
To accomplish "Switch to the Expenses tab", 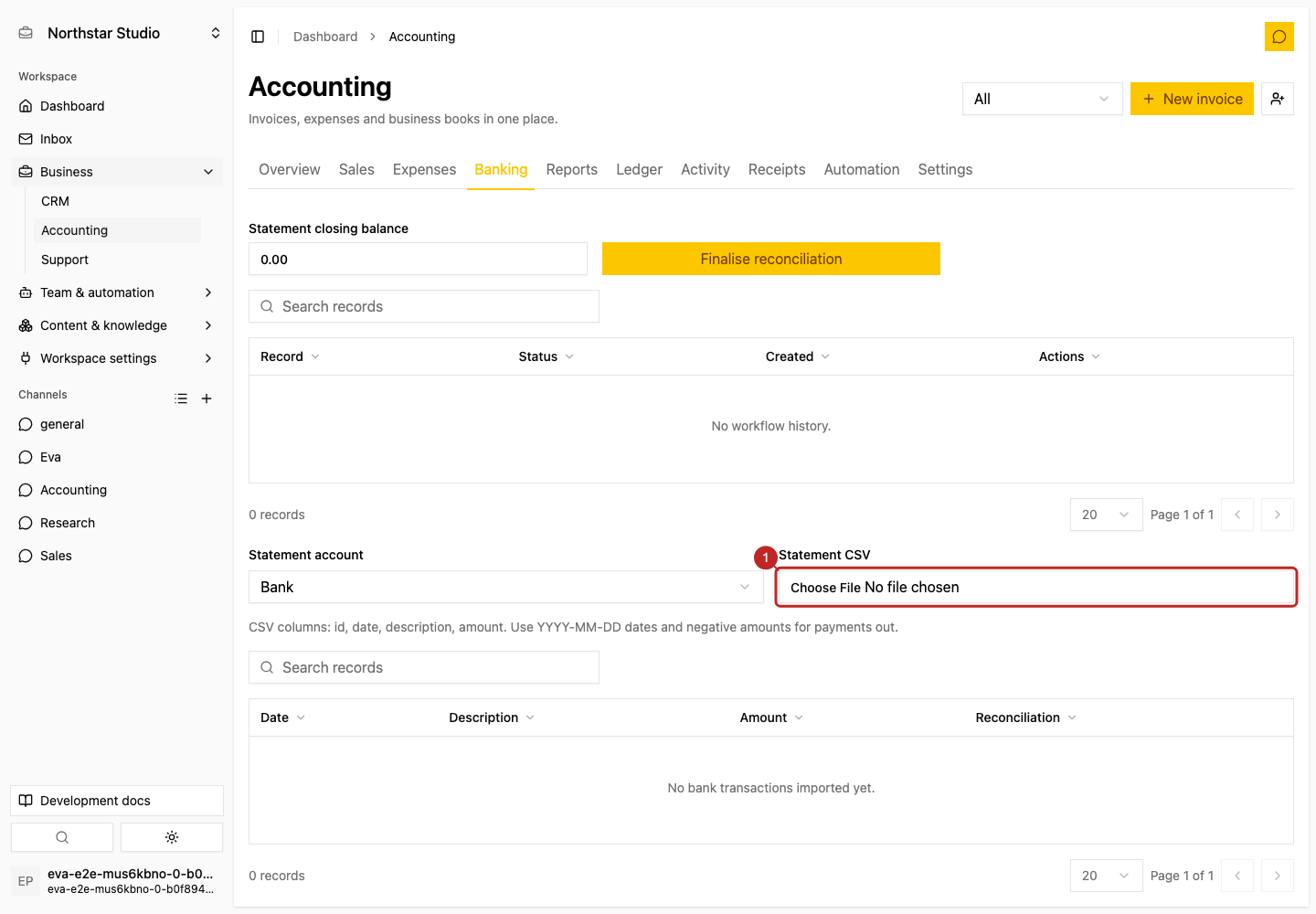I will (x=424, y=170).
